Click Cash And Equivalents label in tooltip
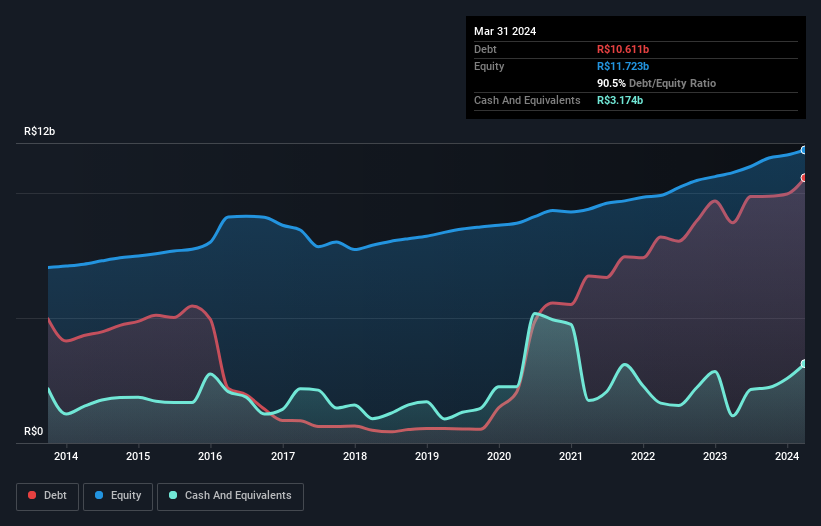 (527, 100)
